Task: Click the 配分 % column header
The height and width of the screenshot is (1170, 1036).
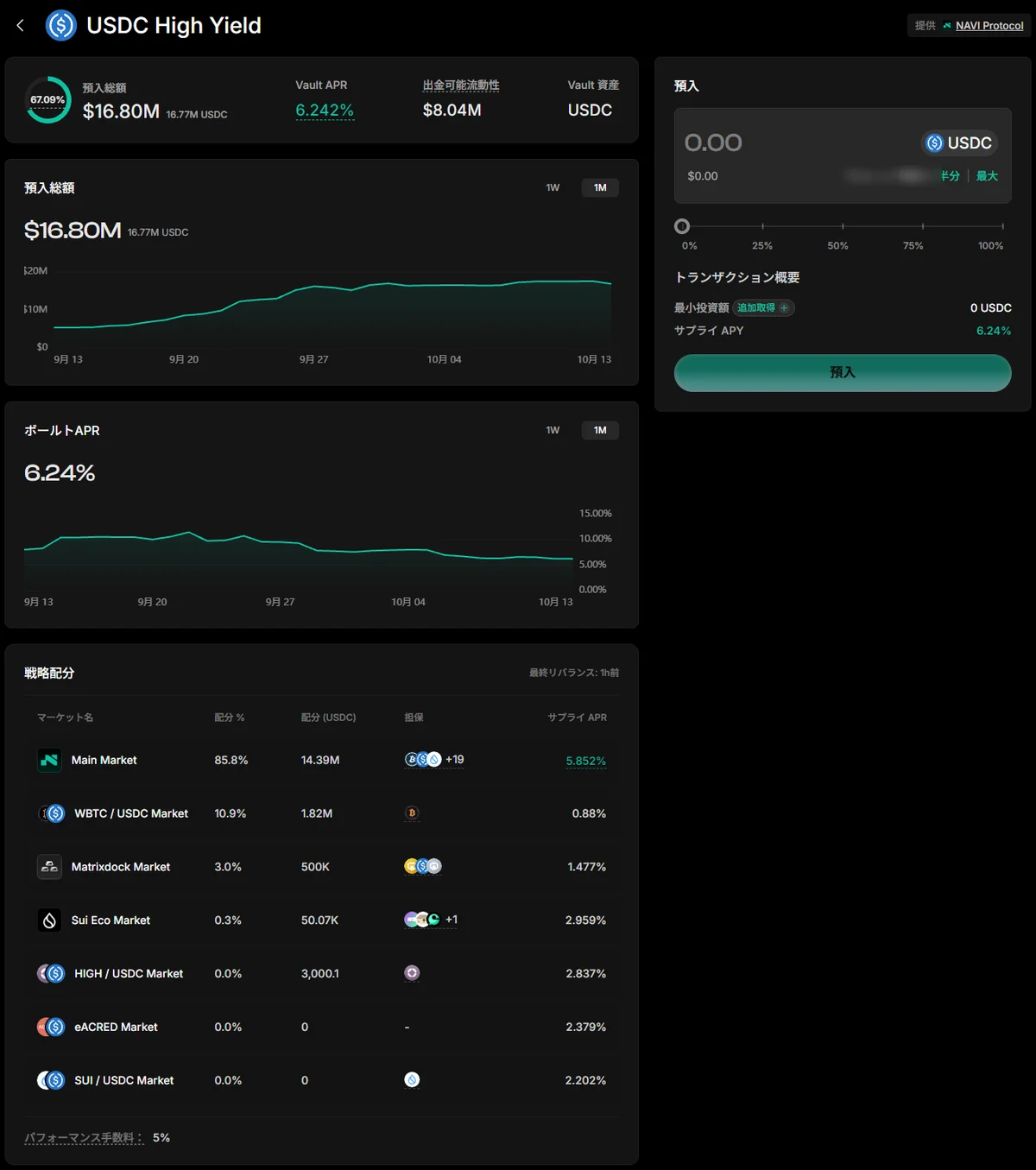Action: 230,718
